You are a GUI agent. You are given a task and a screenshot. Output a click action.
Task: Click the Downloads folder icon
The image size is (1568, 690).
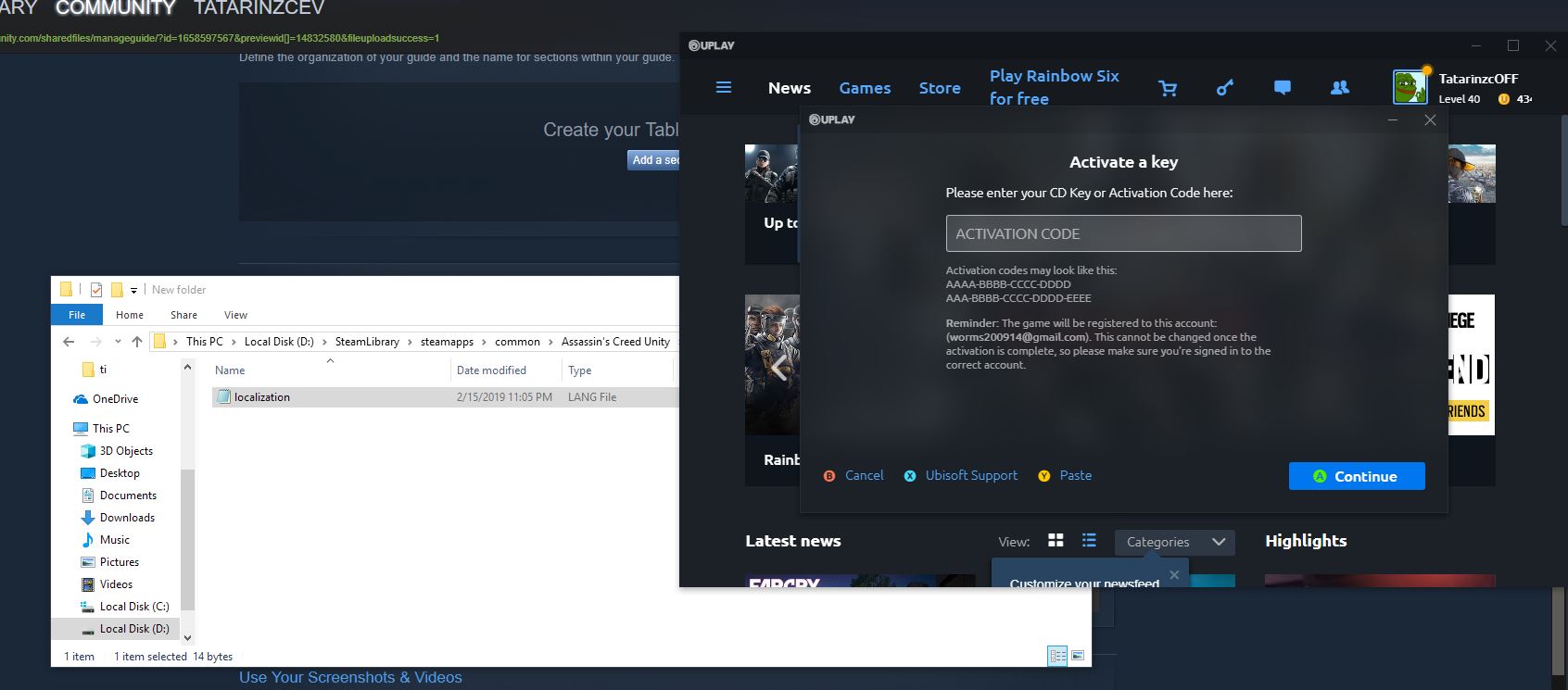pos(88,518)
